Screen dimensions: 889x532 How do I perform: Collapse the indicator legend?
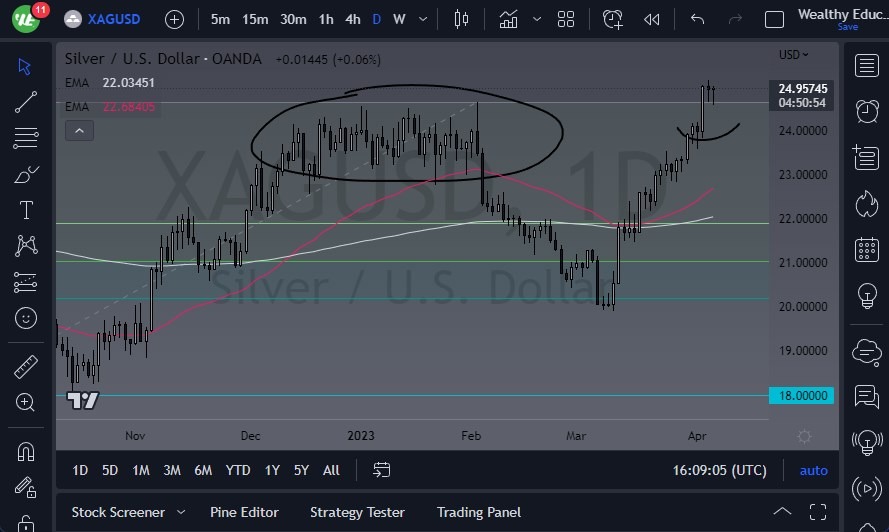[79, 131]
